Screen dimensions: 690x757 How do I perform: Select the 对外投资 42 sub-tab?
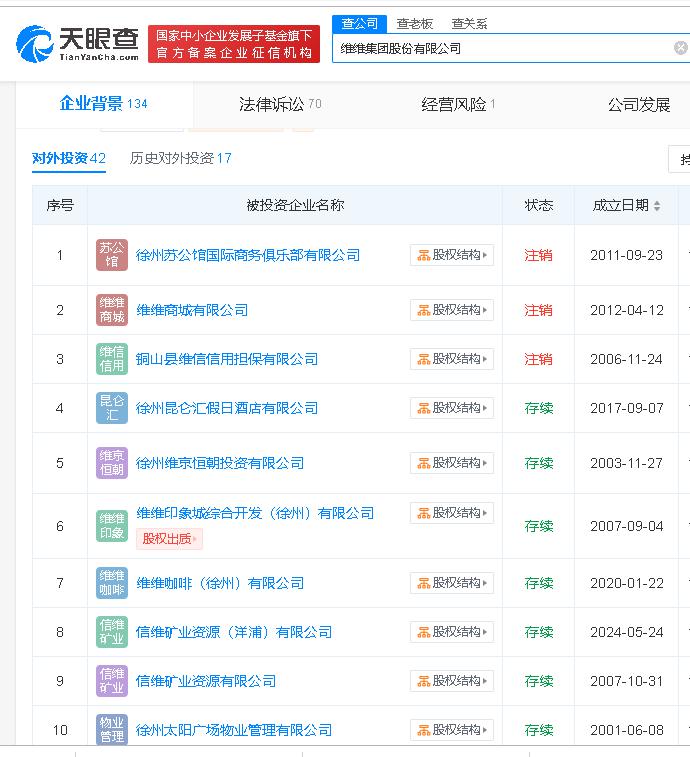pyautogui.click(x=69, y=158)
